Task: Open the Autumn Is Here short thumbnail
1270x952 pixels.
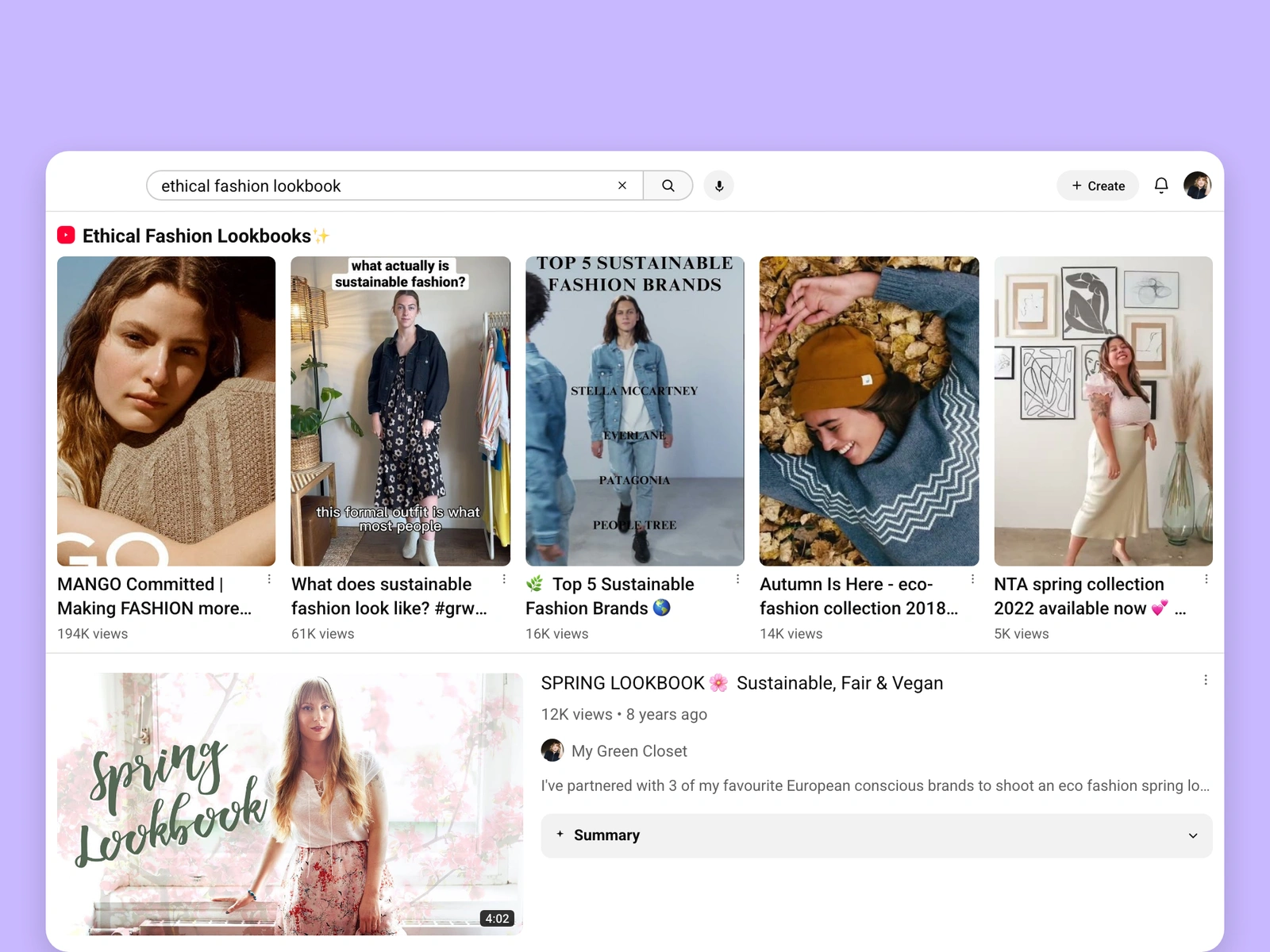Action: [869, 411]
